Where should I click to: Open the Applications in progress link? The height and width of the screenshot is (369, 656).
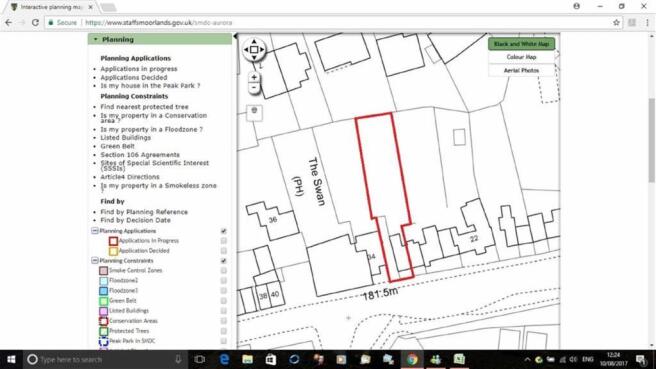(138, 69)
